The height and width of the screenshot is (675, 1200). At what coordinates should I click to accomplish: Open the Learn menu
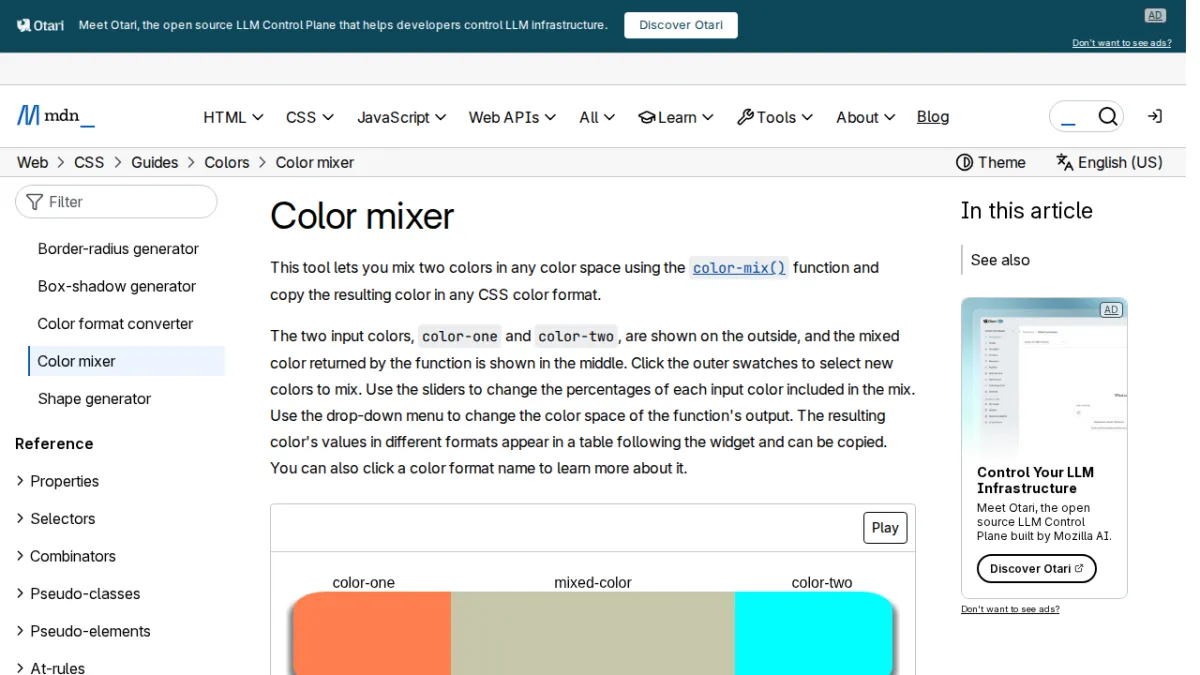pos(676,117)
